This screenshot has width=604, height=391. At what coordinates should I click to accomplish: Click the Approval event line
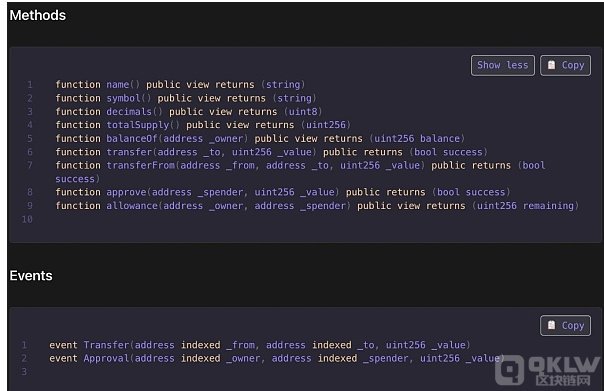[277, 358]
